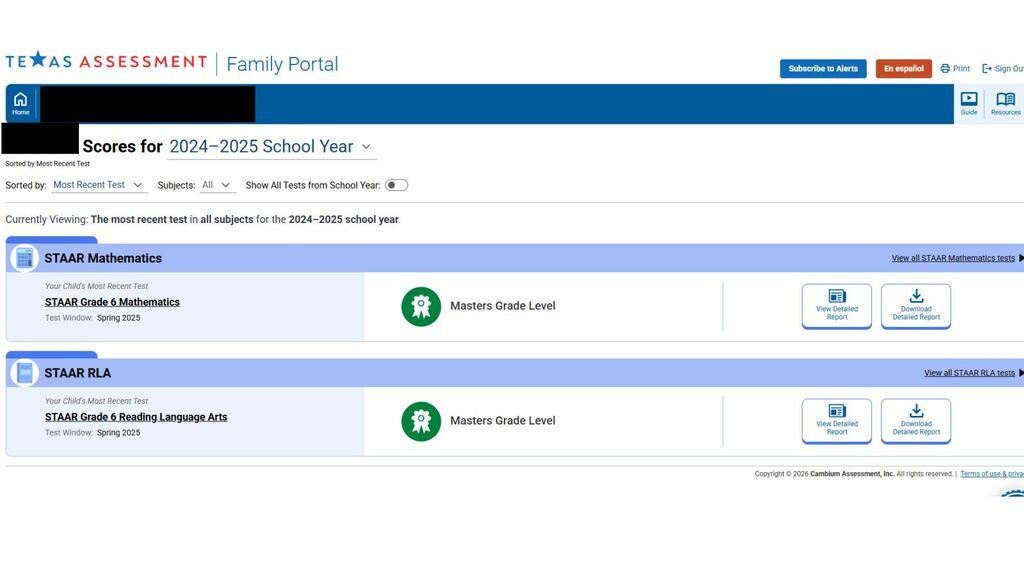Screen dimensions: 1024x576
Task: Toggle Show All Tests from School Year
Action: point(396,185)
